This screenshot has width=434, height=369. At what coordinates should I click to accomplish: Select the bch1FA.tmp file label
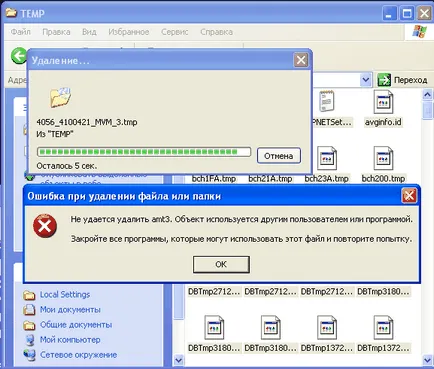click(214, 179)
